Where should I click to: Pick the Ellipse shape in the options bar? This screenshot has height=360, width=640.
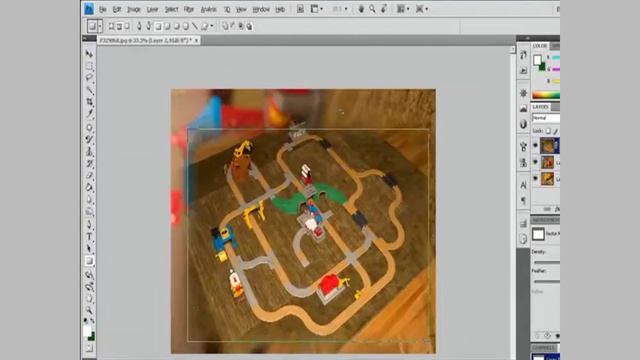176,26
